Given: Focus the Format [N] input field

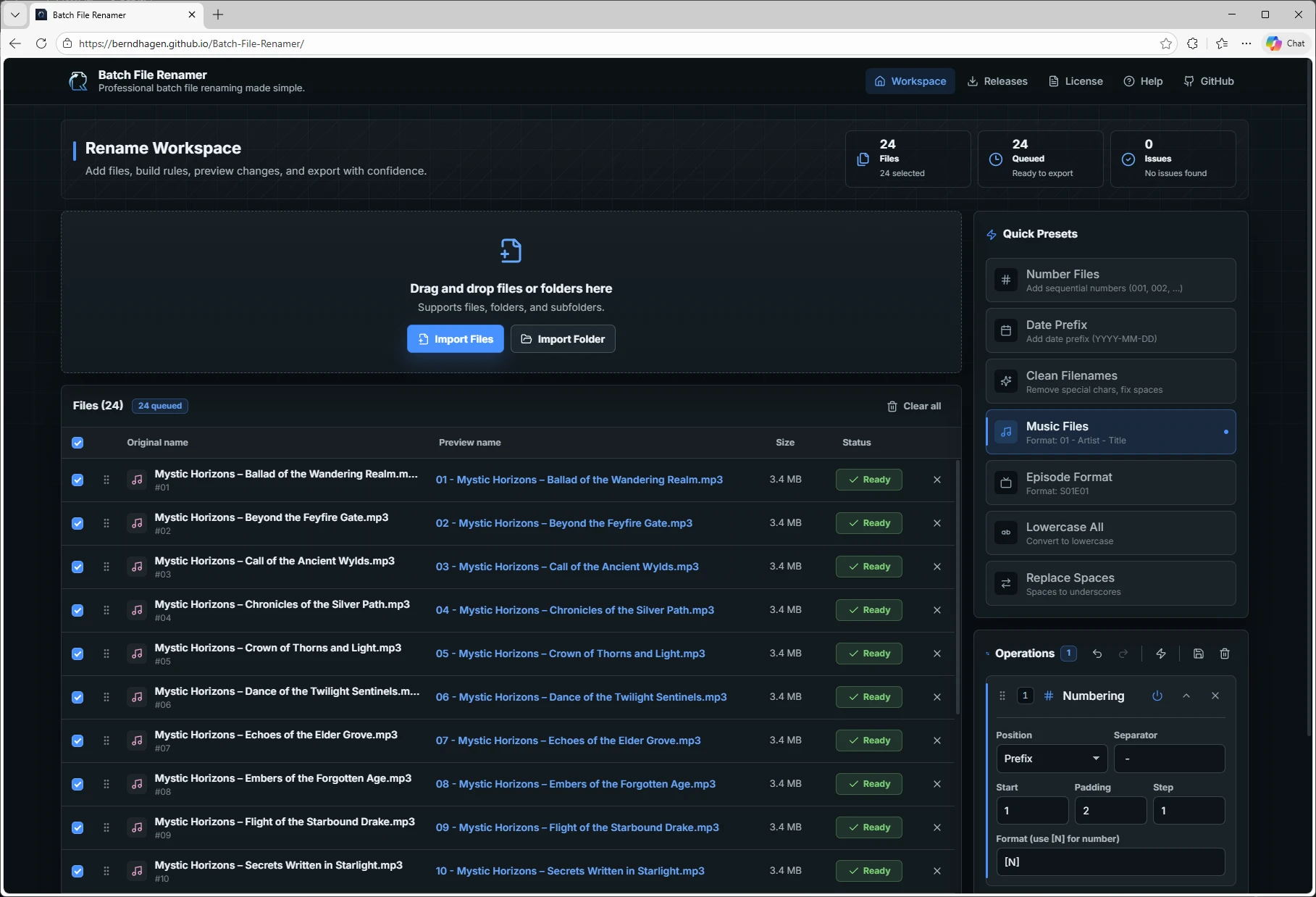Looking at the screenshot, I should pyautogui.click(x=1110, y=862).
